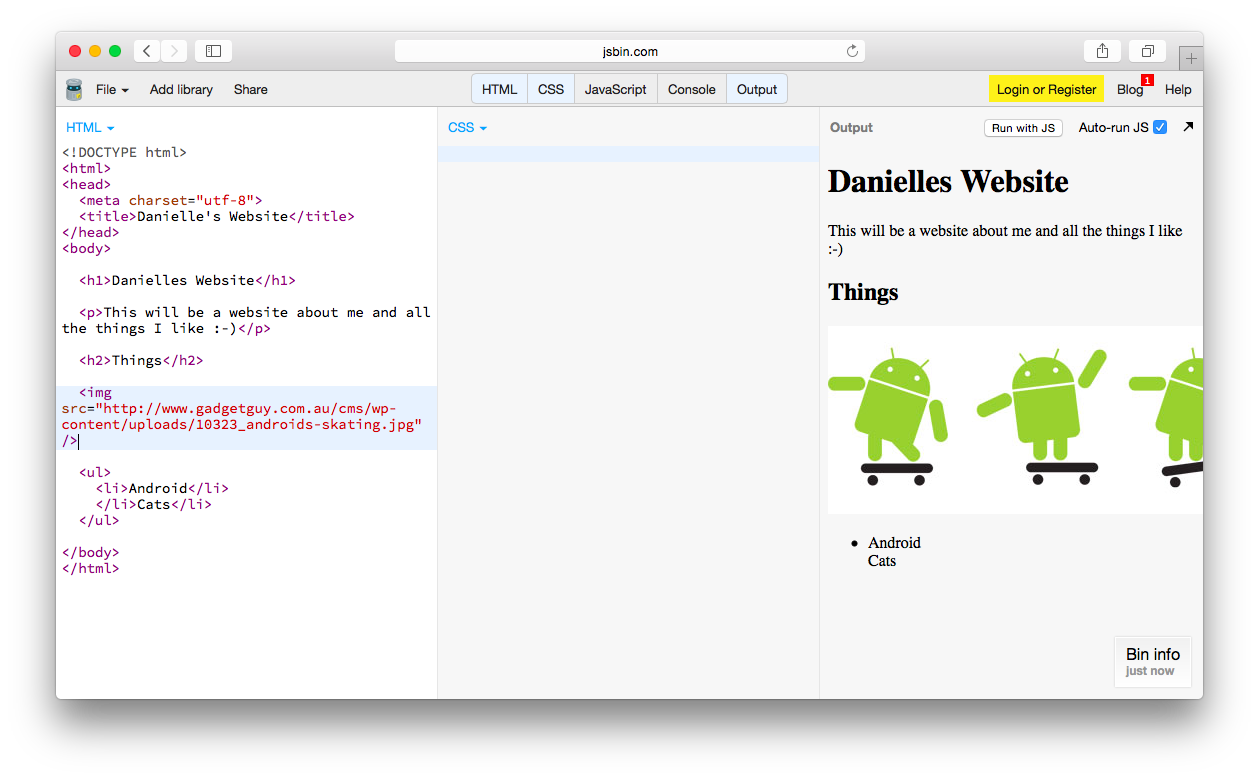The height and width of the screenshot is (779, 1259).
Task: Click the JS Bin robot logo icon
Action: pyautogui.click(x=74, y=90)
